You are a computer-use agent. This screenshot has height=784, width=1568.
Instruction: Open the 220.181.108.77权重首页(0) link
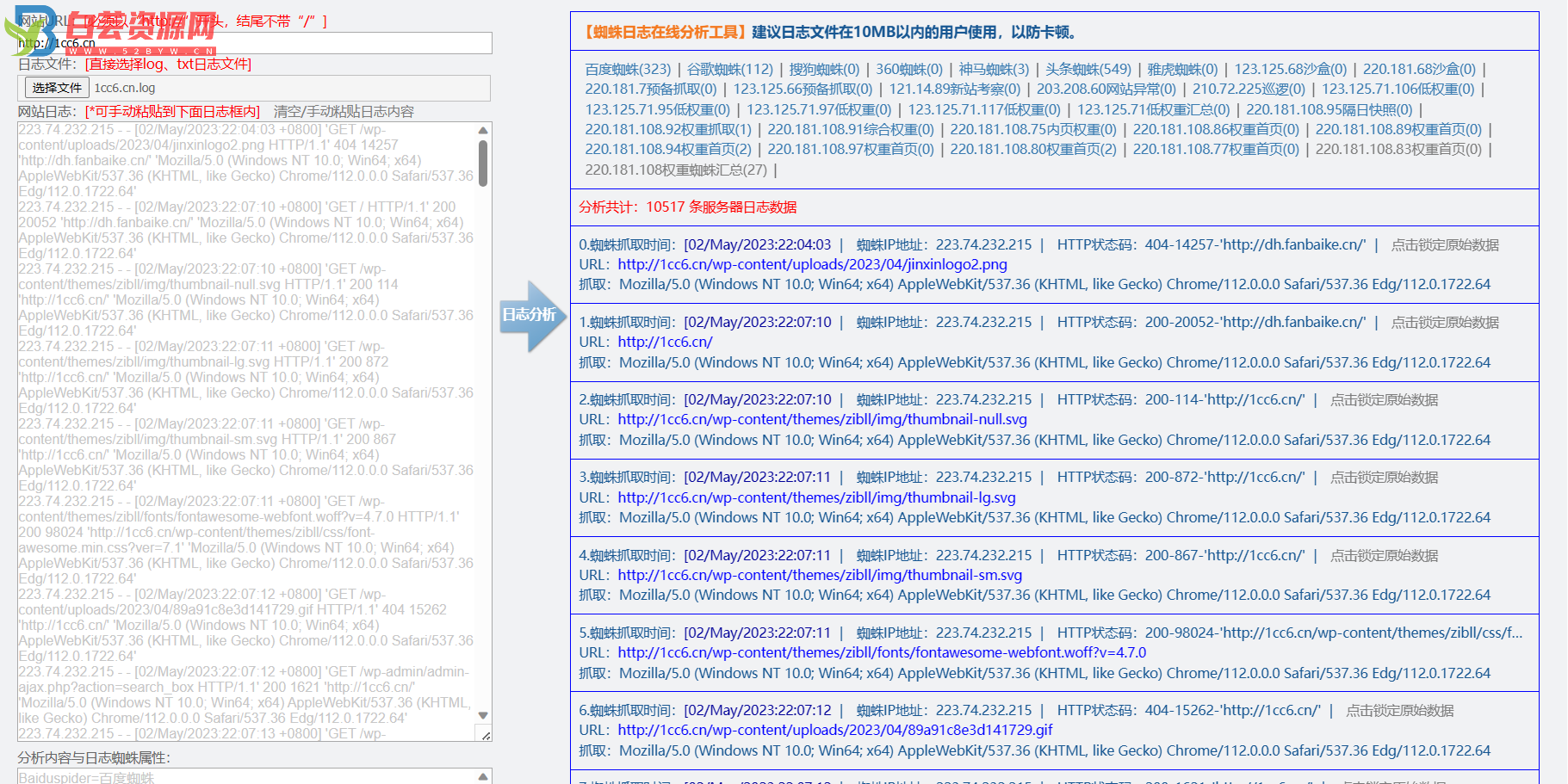coord(1216,149)
